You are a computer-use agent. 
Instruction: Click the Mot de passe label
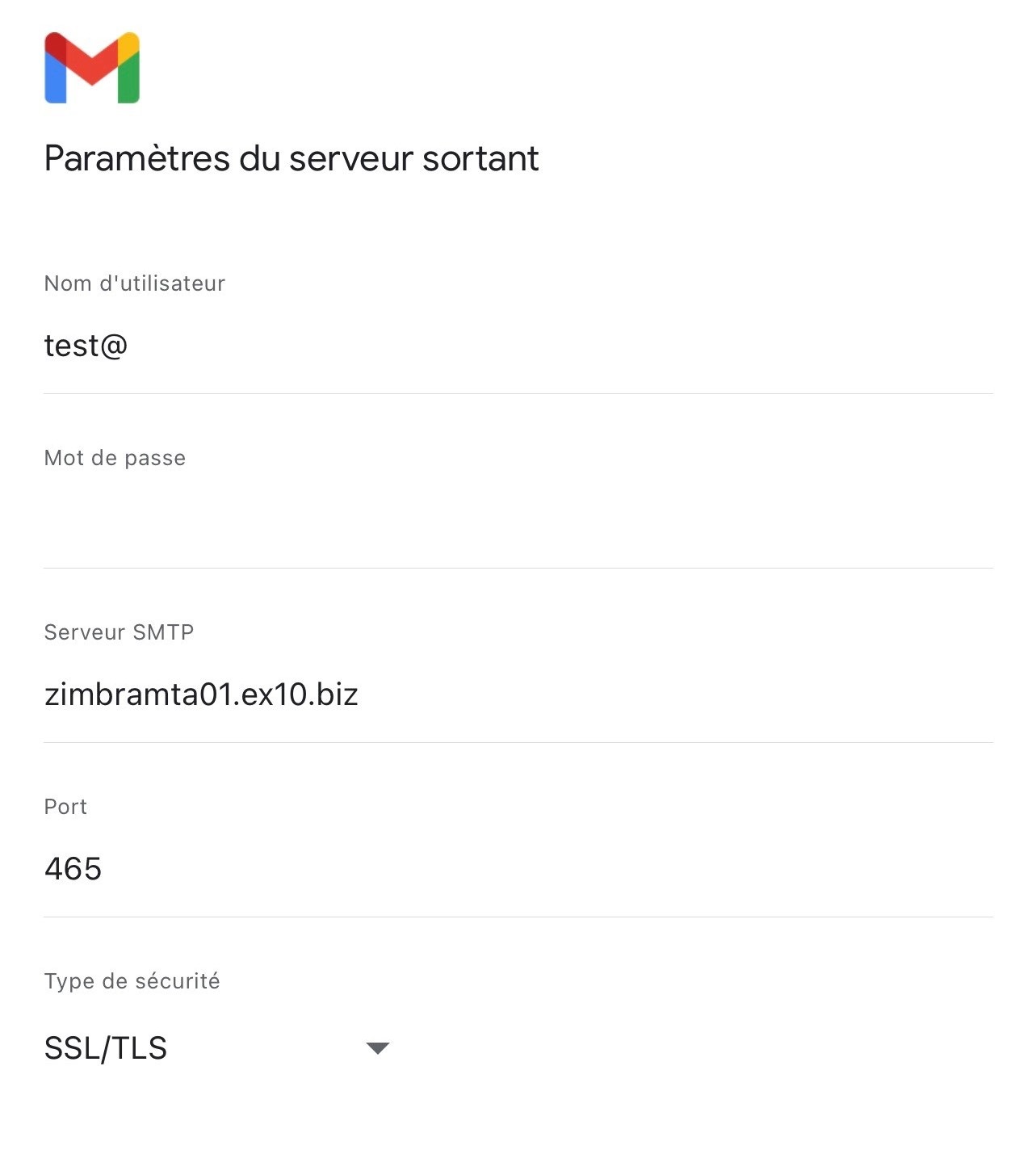tap(115, 458)
